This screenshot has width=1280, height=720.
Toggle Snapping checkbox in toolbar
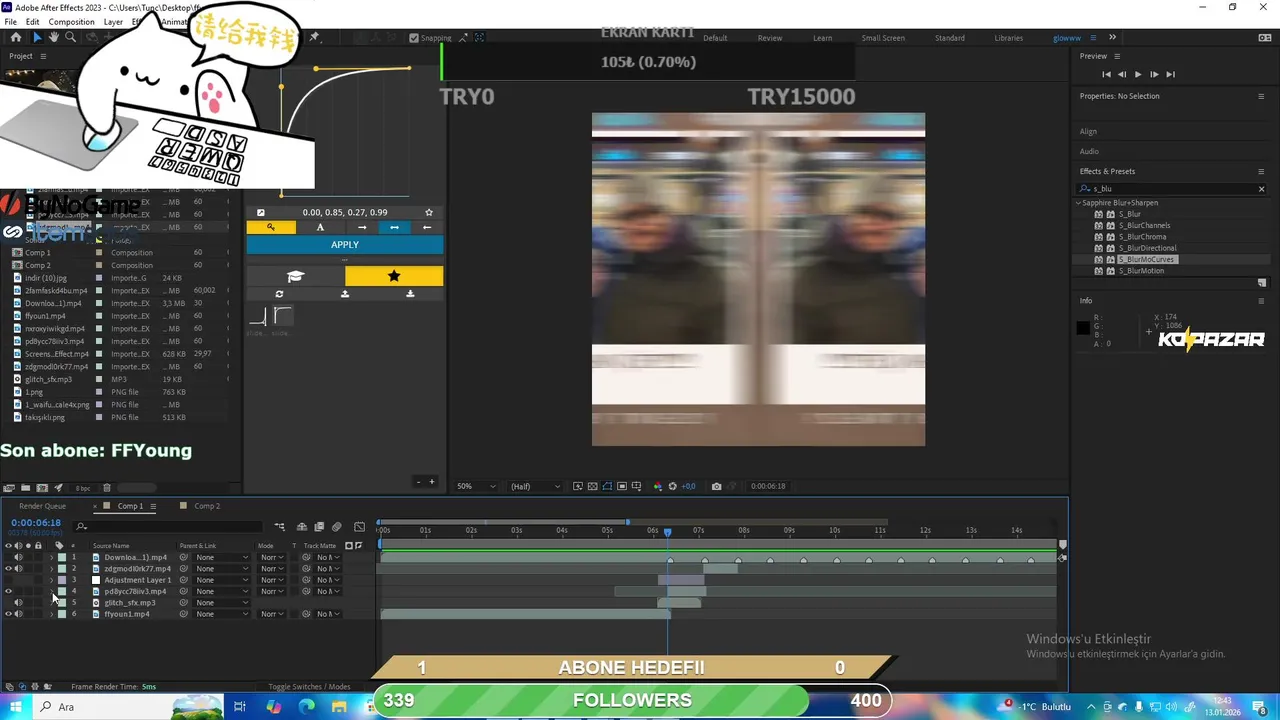pos(414,38)
